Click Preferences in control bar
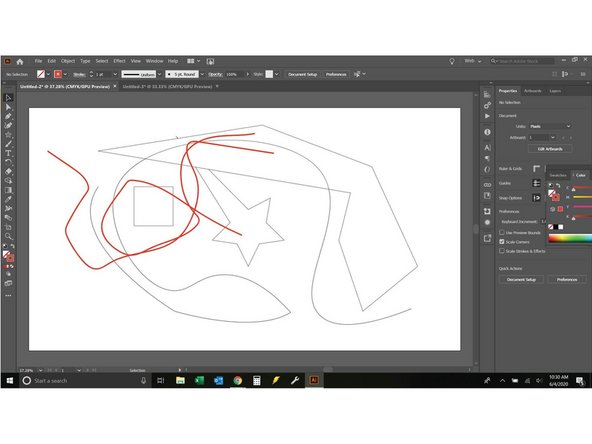 [x=336, y=74]
